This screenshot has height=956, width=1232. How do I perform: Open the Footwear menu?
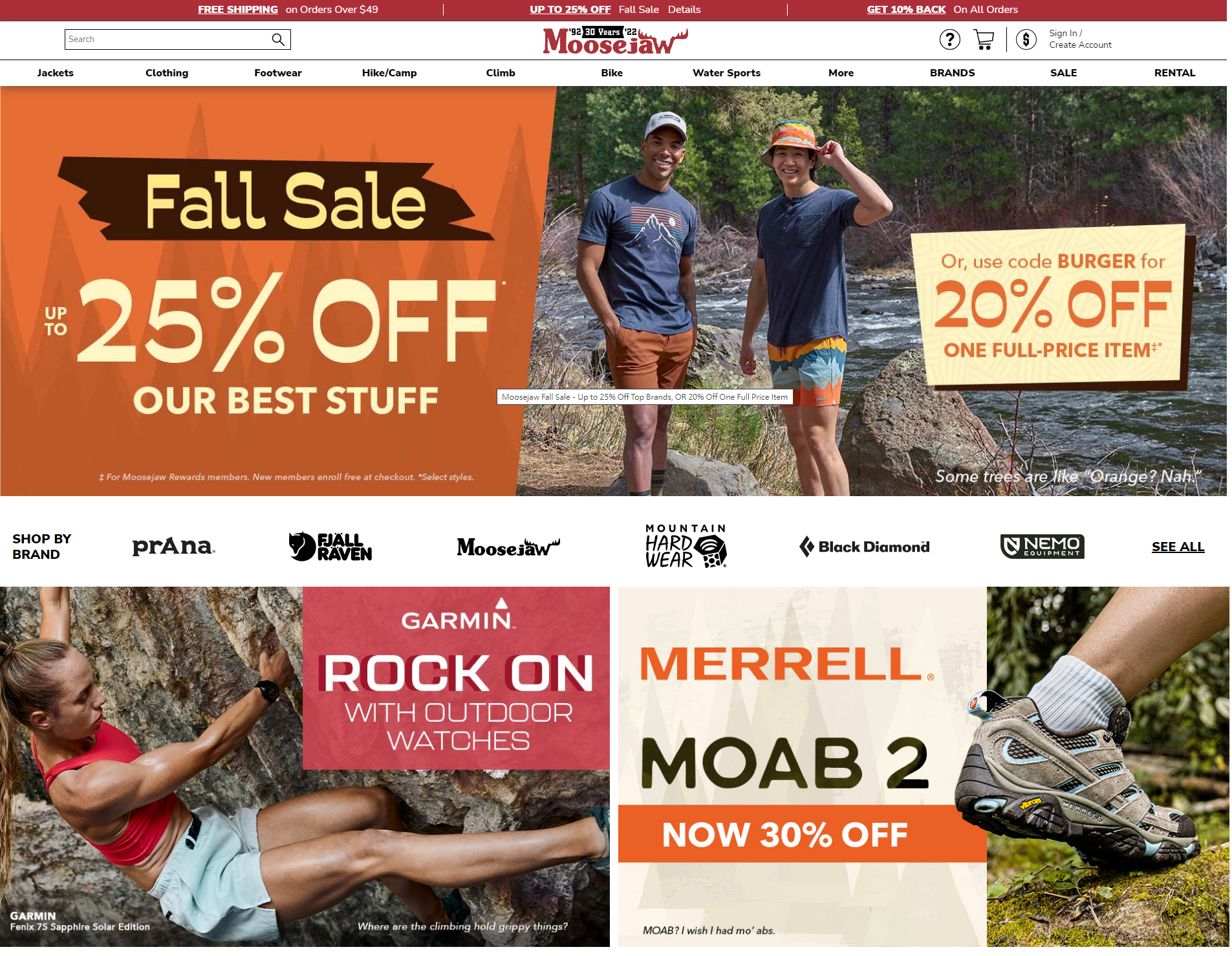point(278,73)
